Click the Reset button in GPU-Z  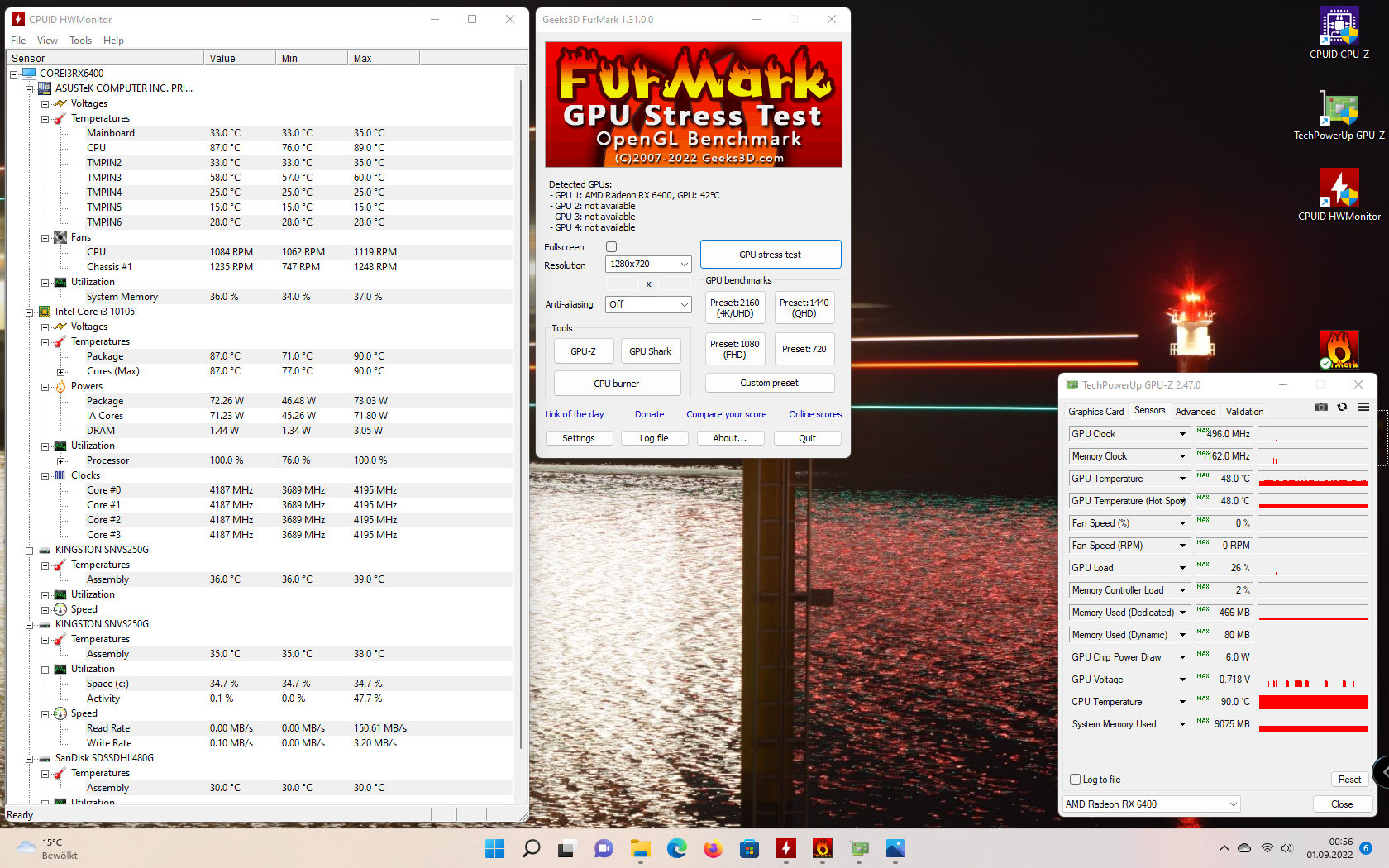pos(1349,780)
